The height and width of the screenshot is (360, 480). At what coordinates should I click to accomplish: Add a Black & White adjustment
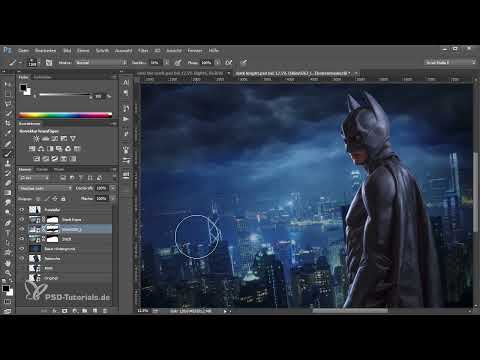point(50,149)
